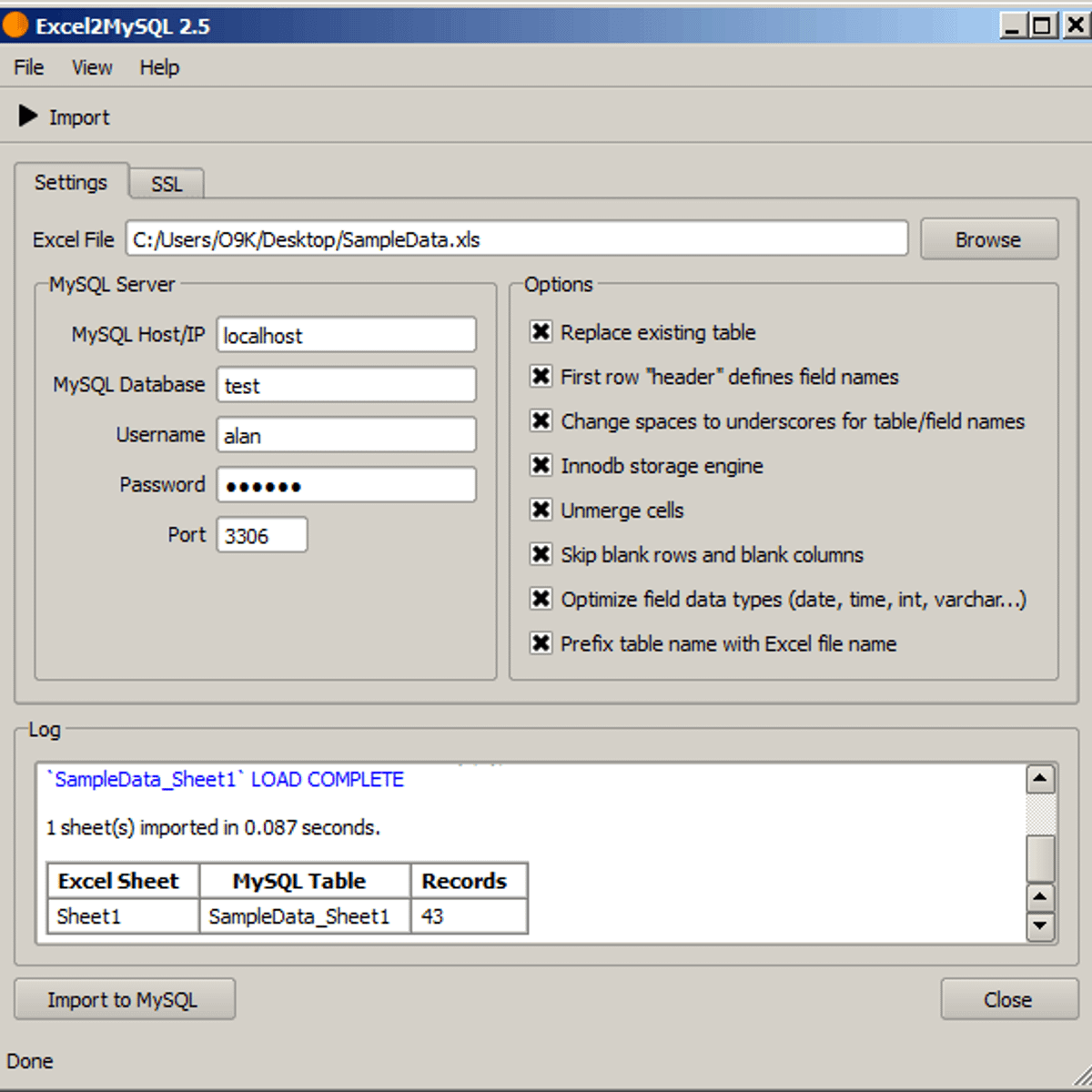Image resolution: width=1092 pixels, height=1092 pixels.
Task: Click the log scrollbar top up arrow
Action: (x=1040, y=779)
